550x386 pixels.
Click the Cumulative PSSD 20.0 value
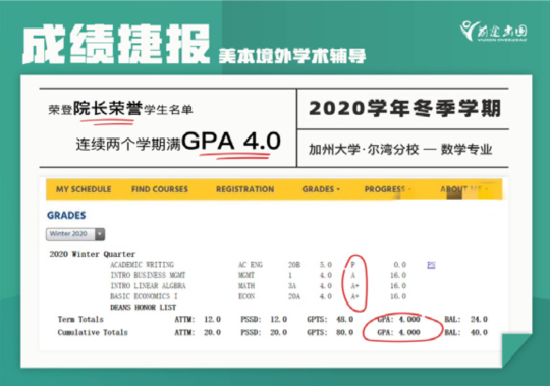[279, 332]
